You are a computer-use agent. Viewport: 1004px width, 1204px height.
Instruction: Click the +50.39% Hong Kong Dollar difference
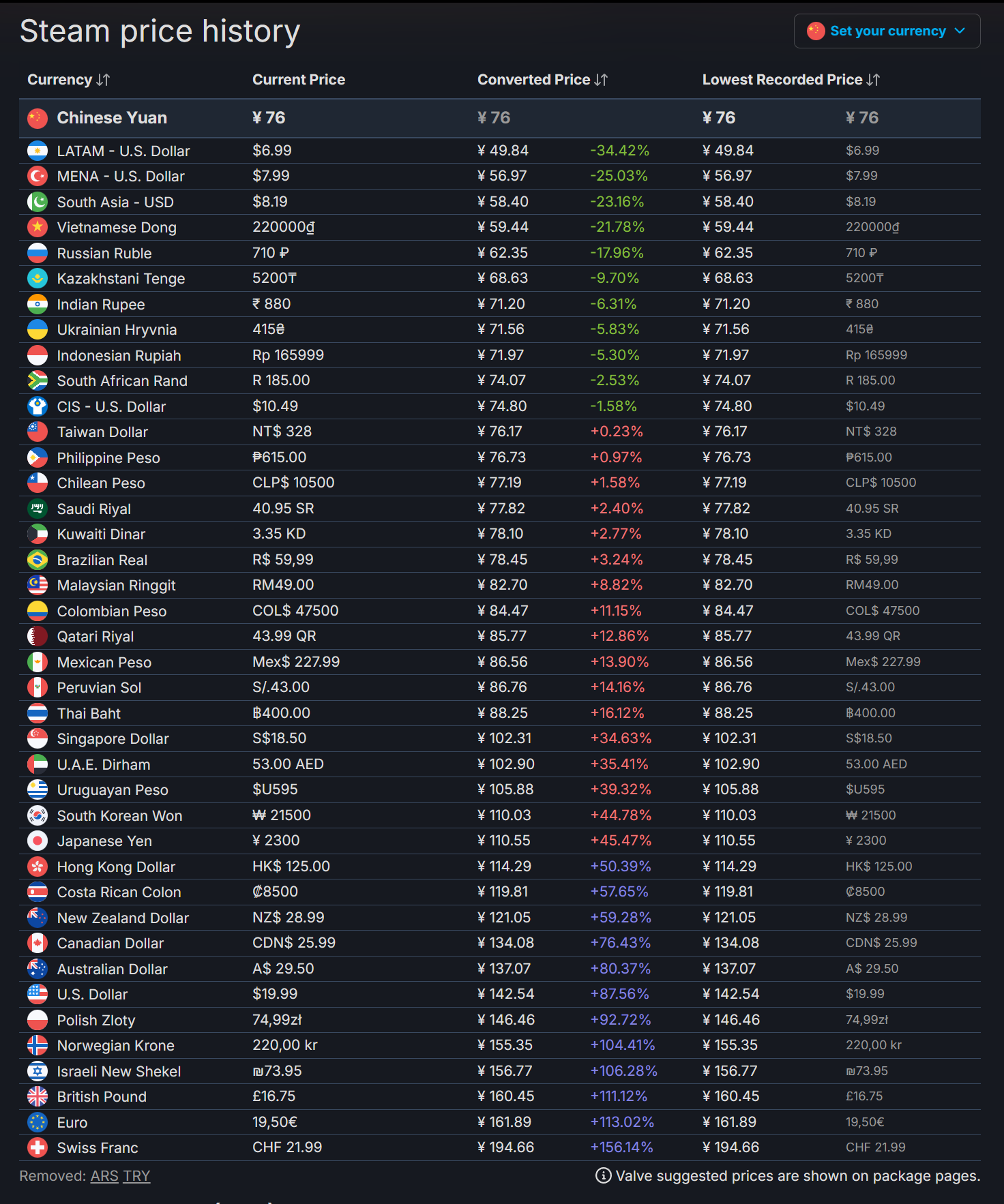(x=621, y=867)
